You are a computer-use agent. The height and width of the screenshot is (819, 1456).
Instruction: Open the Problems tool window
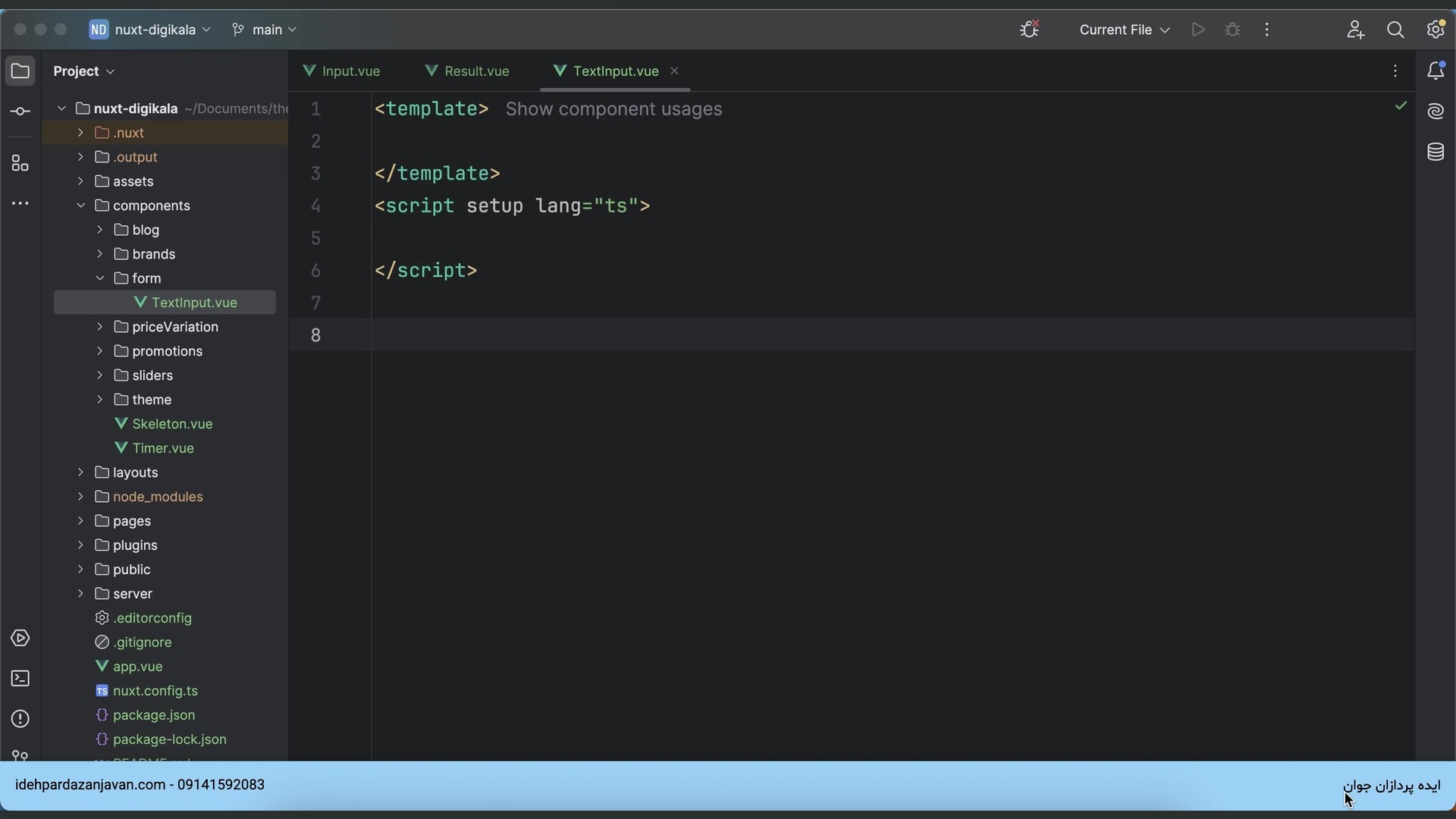(20, 719)
